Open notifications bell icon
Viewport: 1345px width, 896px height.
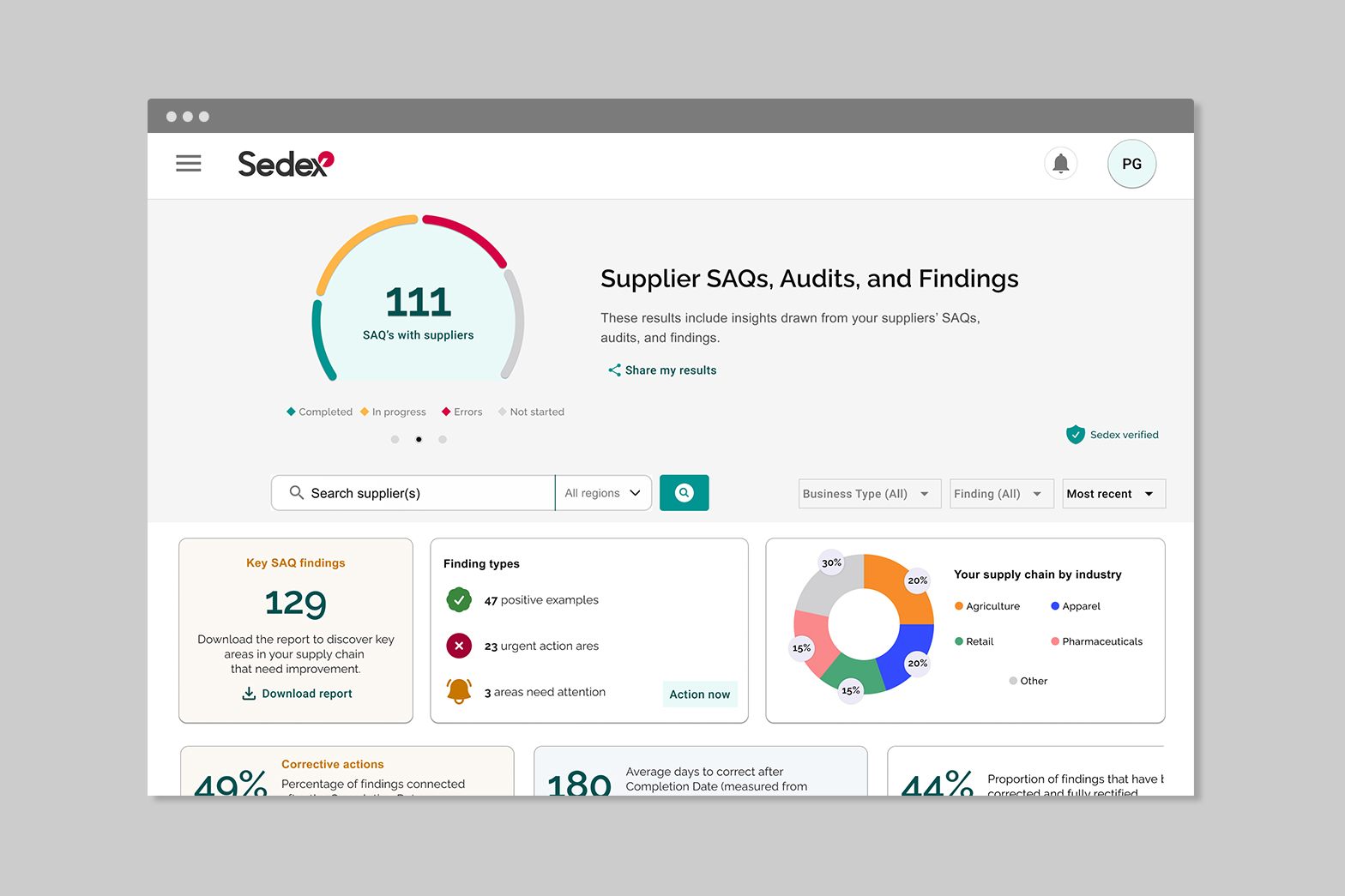[x=1060, y=163]
